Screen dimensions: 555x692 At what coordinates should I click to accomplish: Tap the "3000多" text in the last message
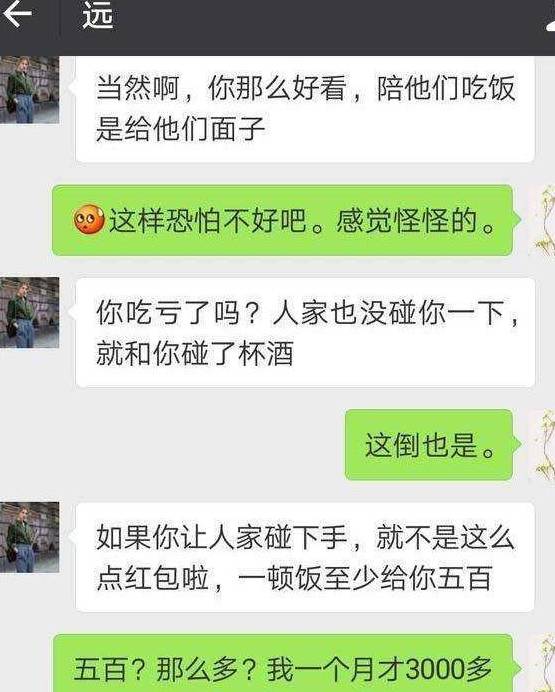point(448,669)
